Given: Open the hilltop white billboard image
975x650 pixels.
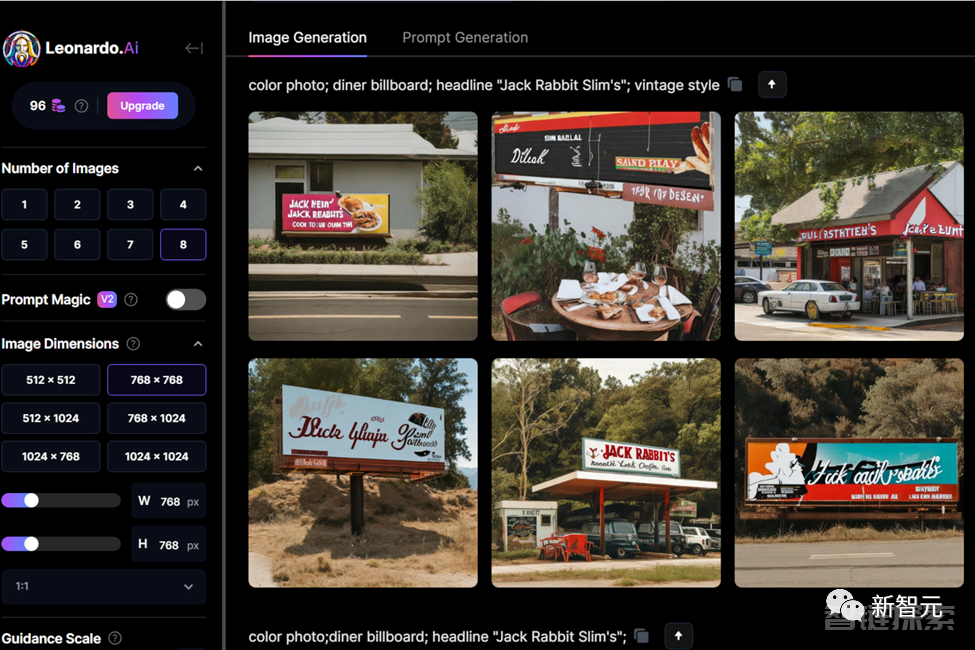Looking at the screenshot, I should [363, 473].
